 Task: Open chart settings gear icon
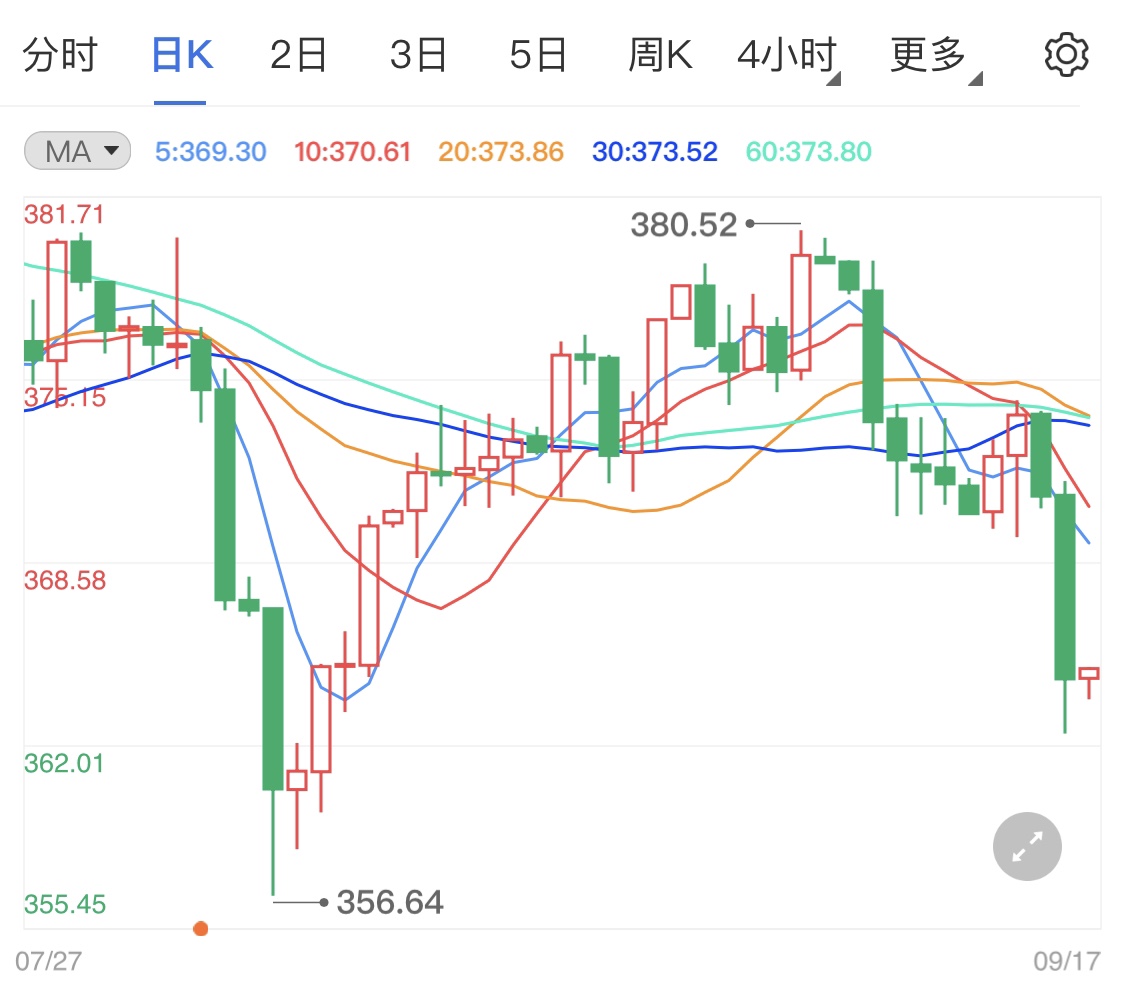1066,55
